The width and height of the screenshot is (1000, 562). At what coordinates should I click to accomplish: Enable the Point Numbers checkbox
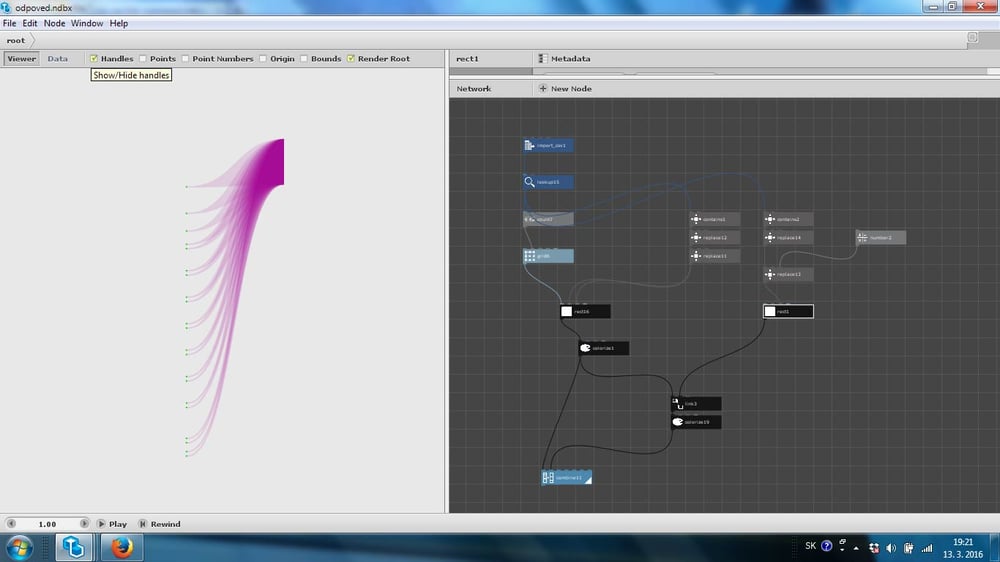[186, 59]
